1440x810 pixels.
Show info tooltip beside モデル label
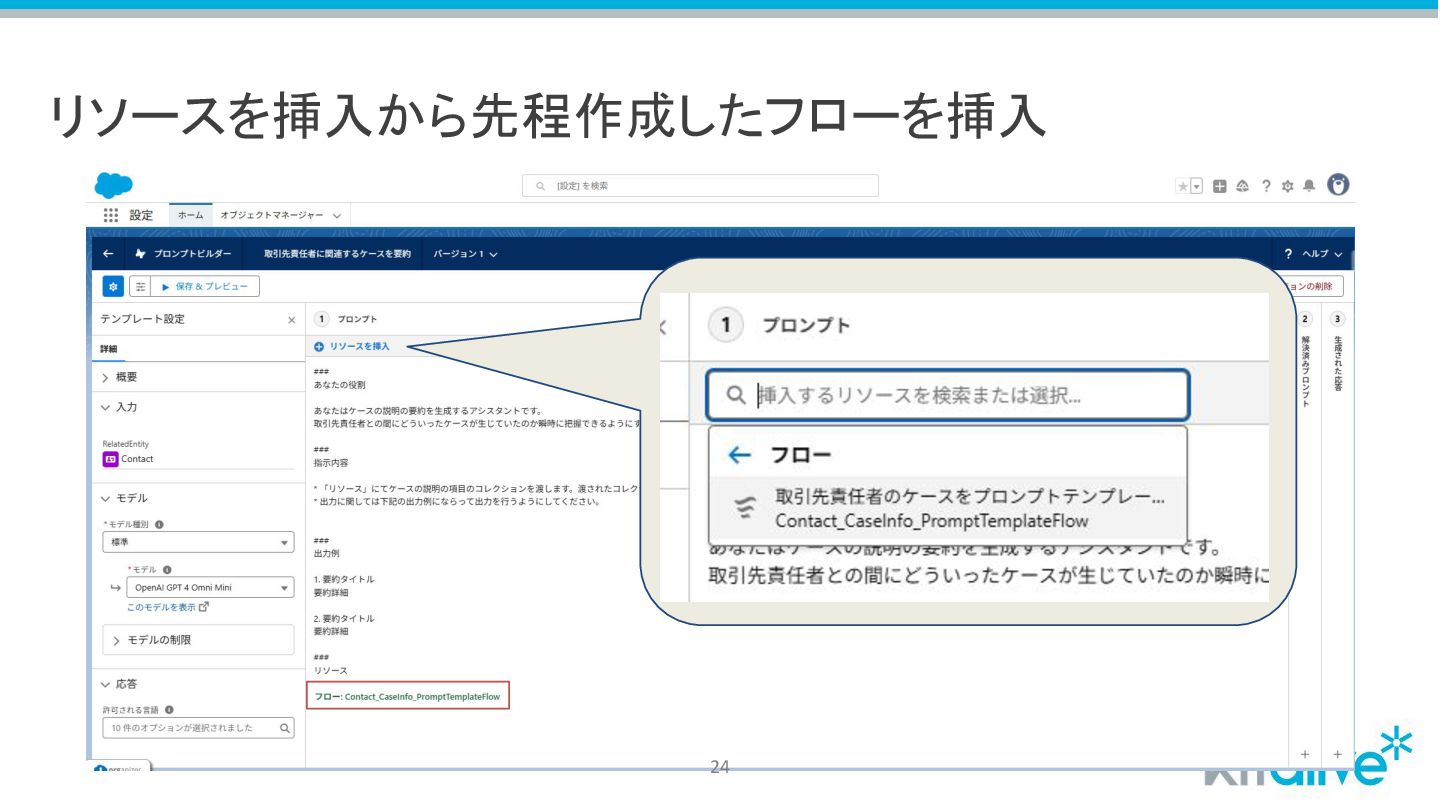(165, 569)
